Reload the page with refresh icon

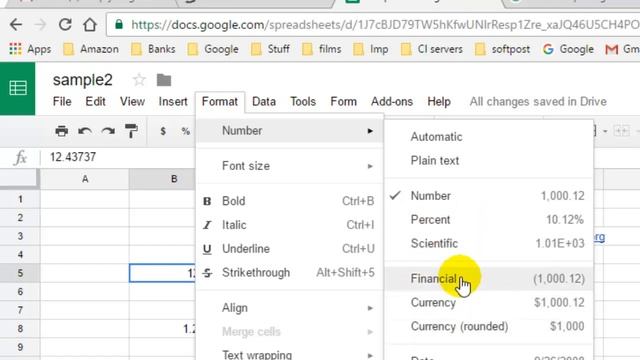[65, 25]
